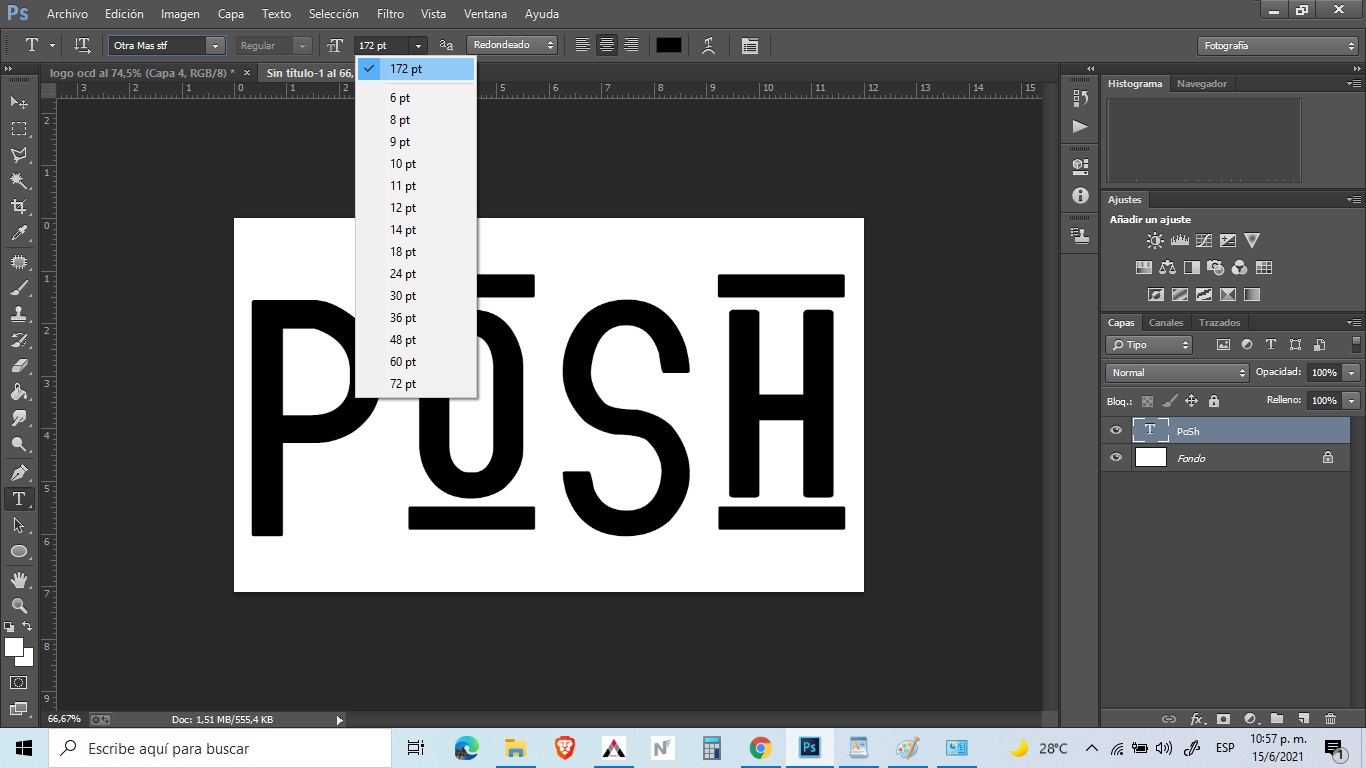This screenshot has width=1366, height=768.
Task: Switch layer filtering on or off
Action: 1357,345
